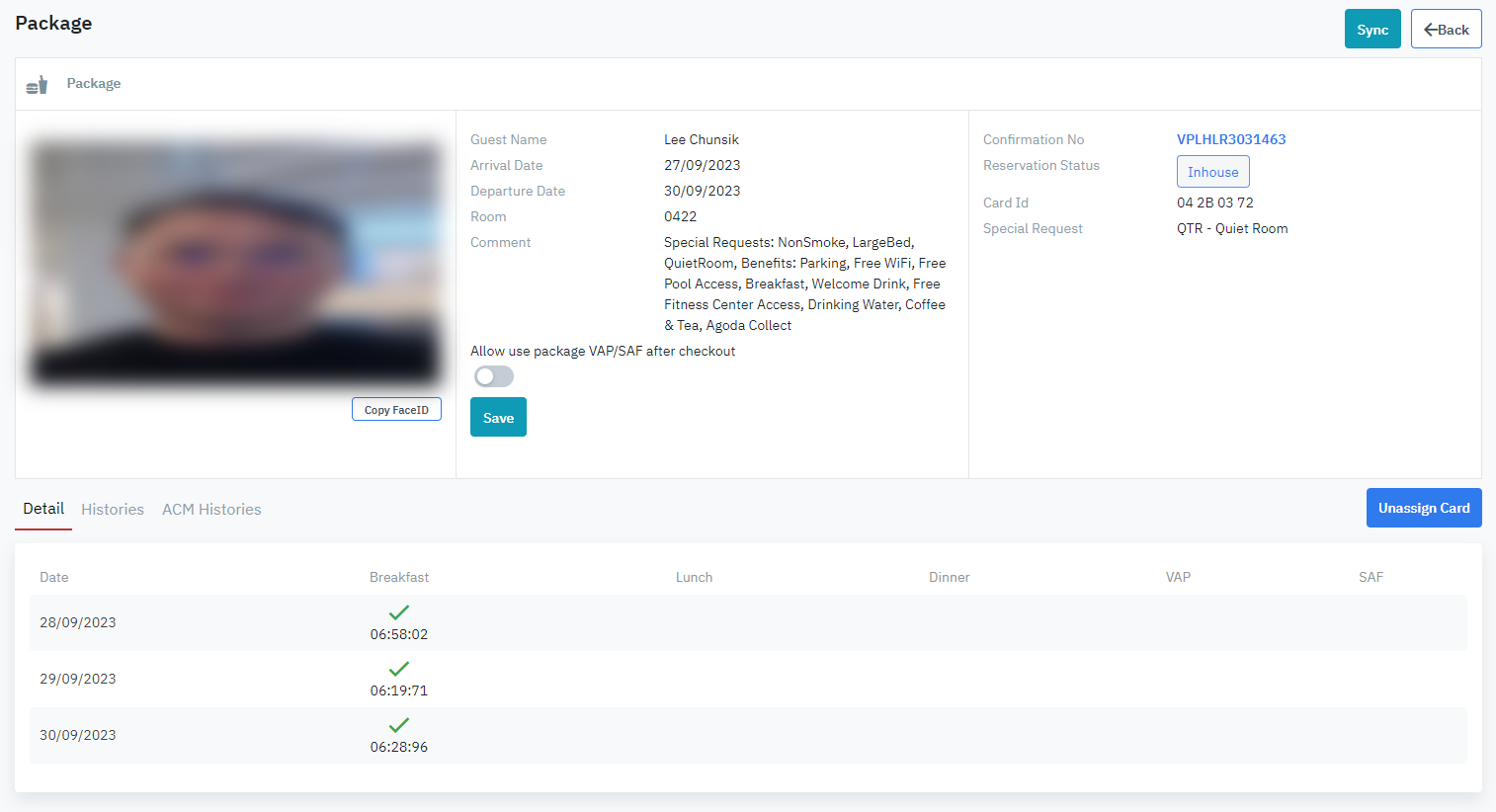Screen dimensions: 1496x812
Task: Click the Save button
Action: [498, 418]
